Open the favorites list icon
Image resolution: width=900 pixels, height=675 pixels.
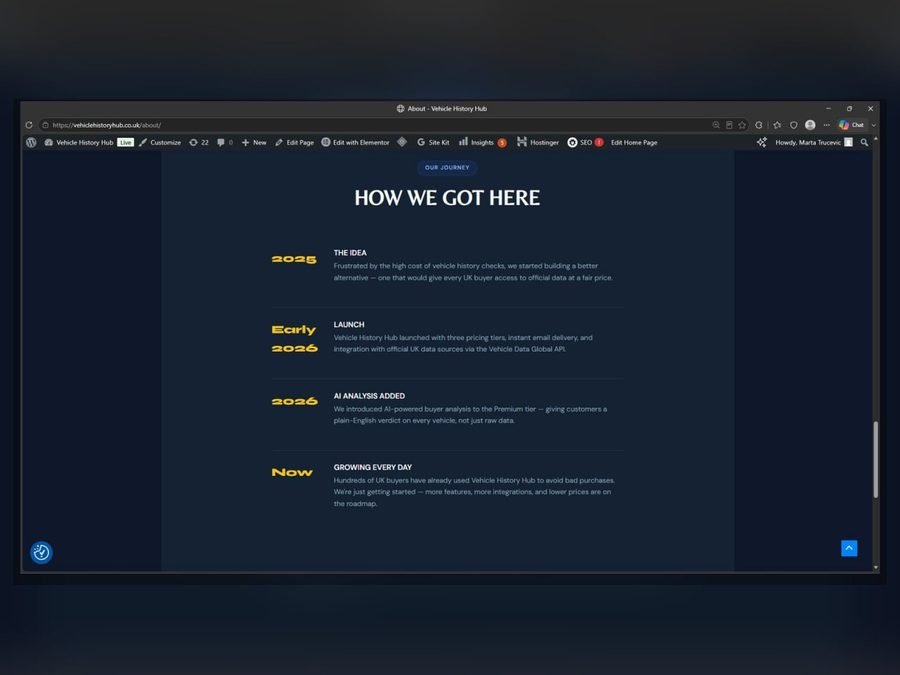[777, 125]
